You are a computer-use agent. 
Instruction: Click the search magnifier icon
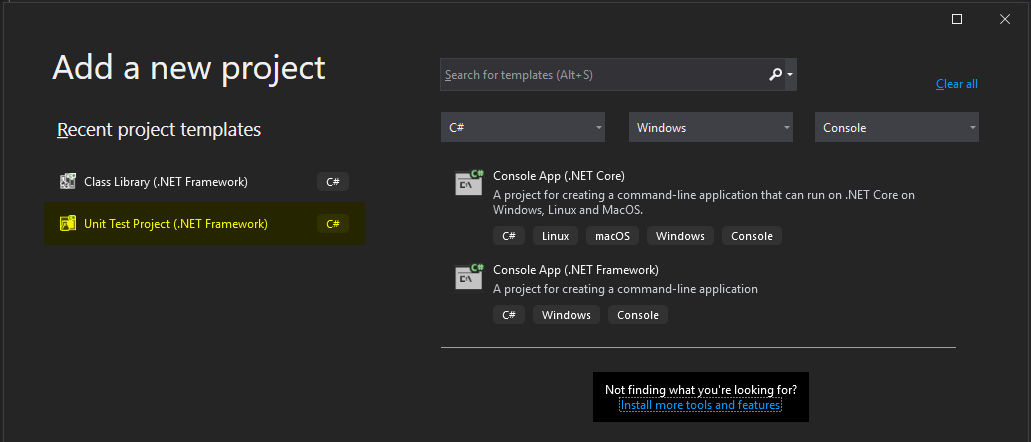click(775, 74)
